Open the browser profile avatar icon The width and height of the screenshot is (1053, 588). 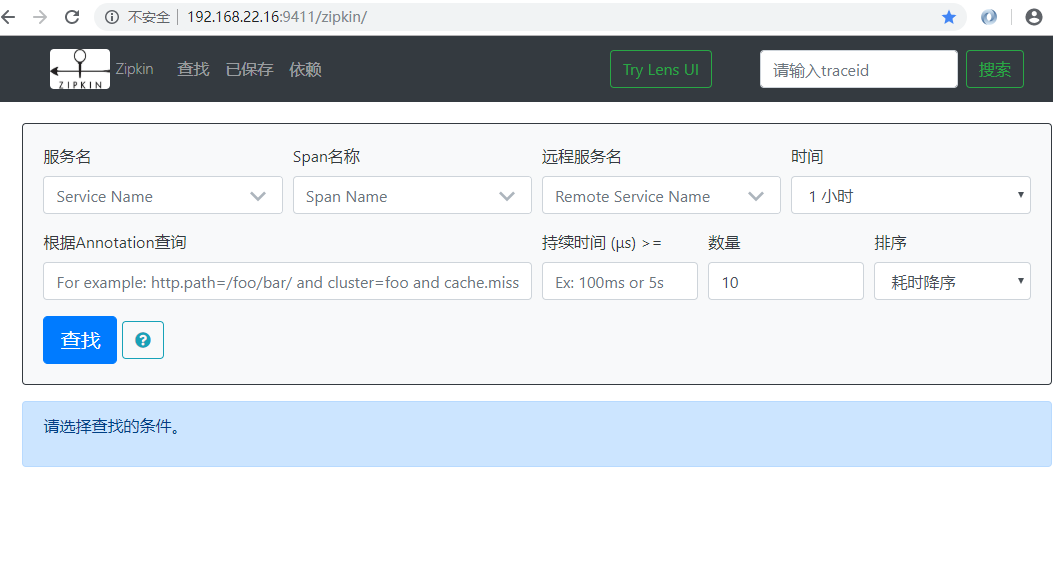coord(1033,16)
